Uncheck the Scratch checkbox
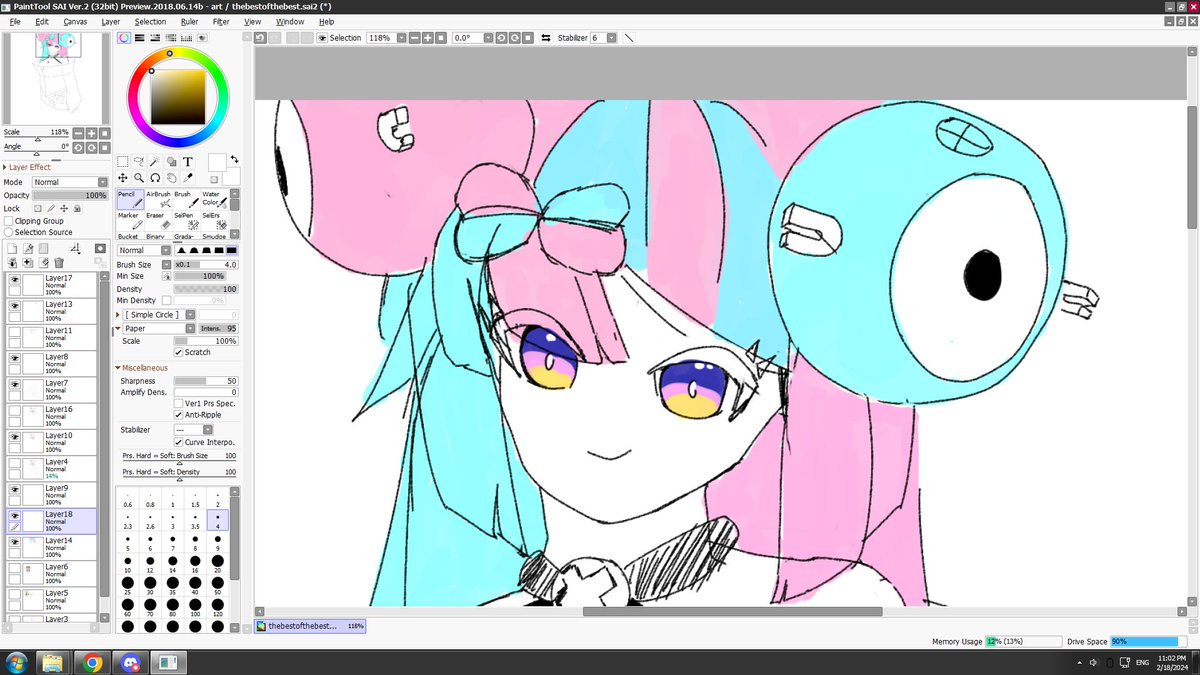This screenshot has width=1200, height=675. (178, 352)
